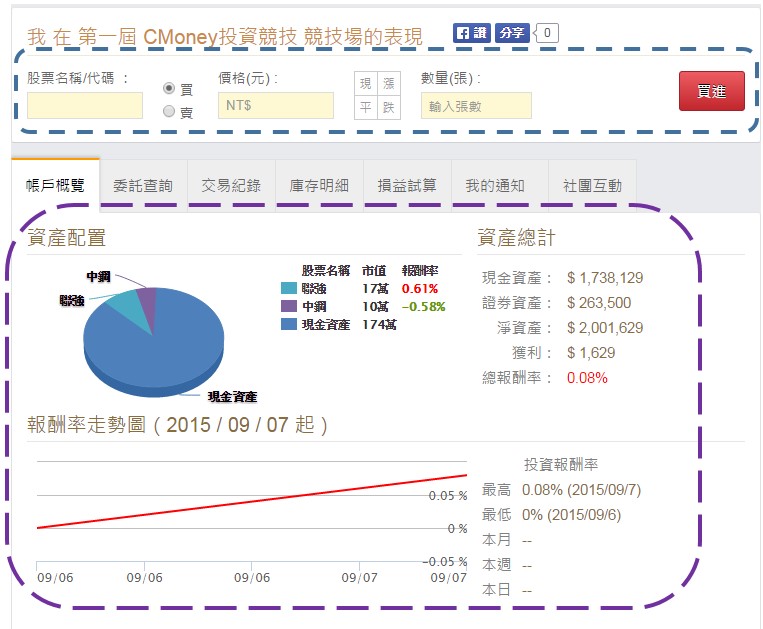This screenshot has width=763, height=629.
Task: Focus the NT$ price input field
Action: tap(276, 106)
